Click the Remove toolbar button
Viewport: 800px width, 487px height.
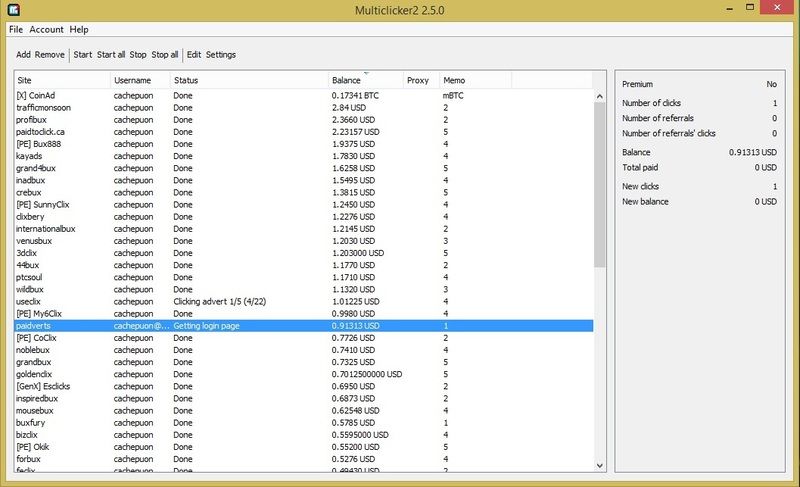pyautogui.click(x=49, y=55)
